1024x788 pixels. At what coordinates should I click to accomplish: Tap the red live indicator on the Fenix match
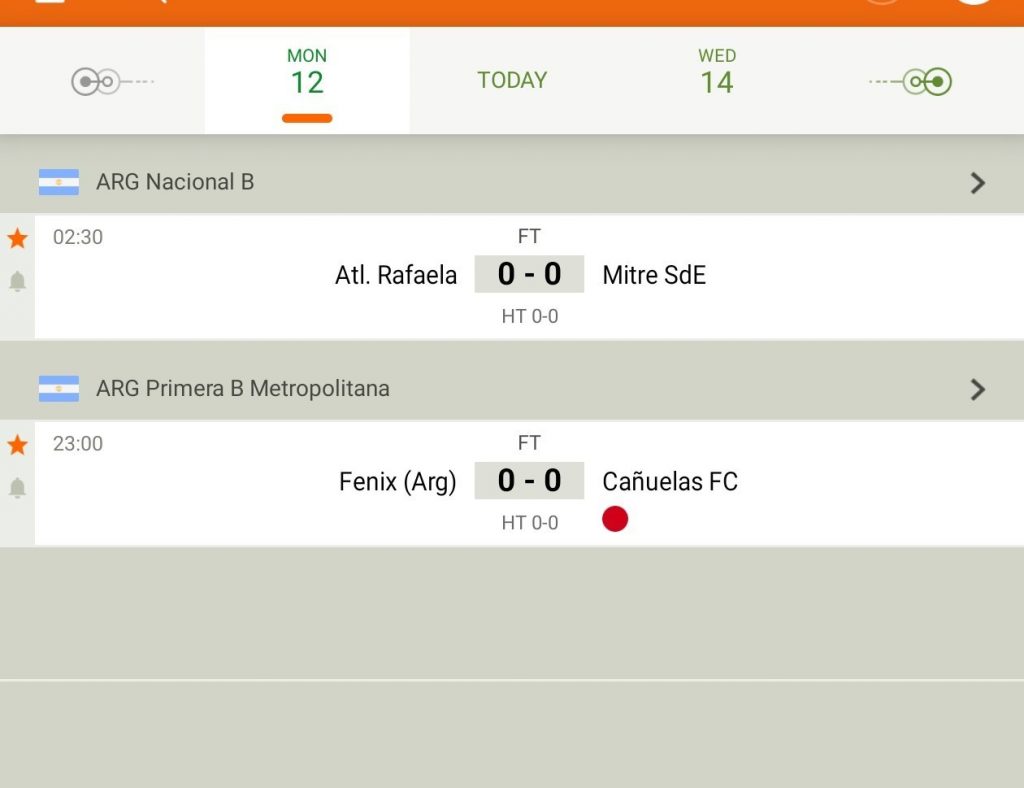click(615, 519)
